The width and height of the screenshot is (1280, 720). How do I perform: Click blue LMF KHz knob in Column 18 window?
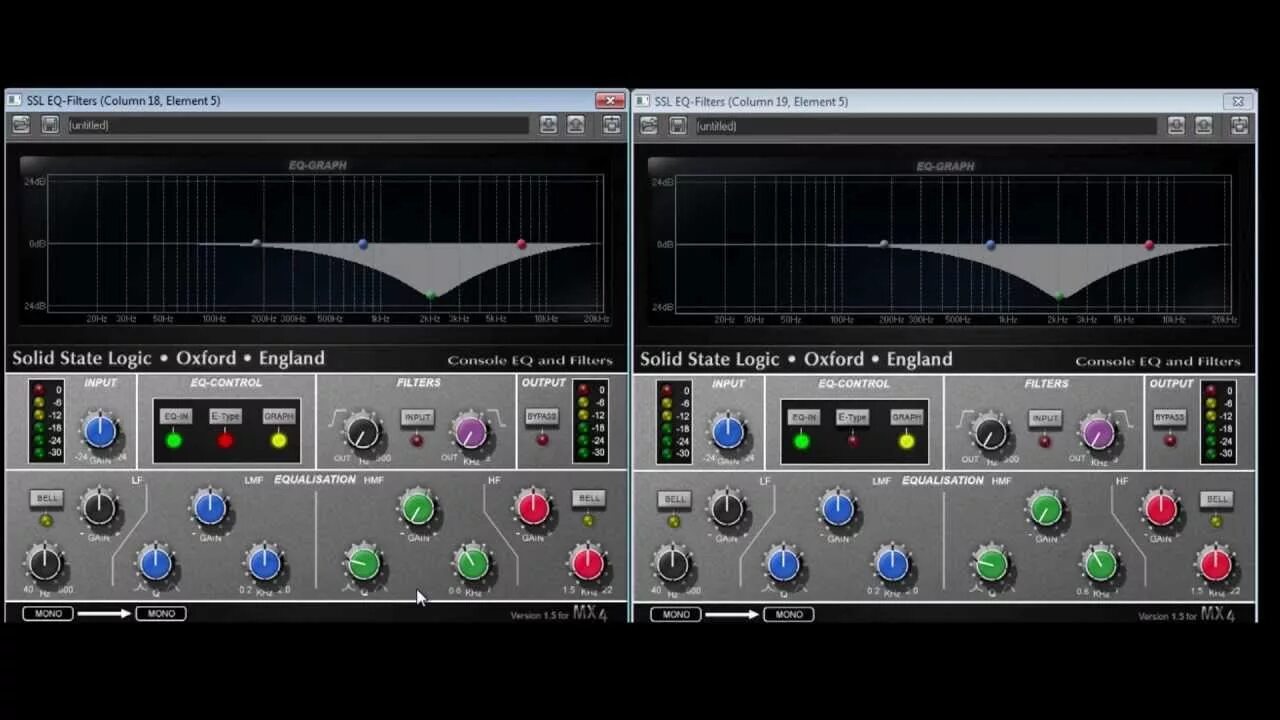click(264, 564)
